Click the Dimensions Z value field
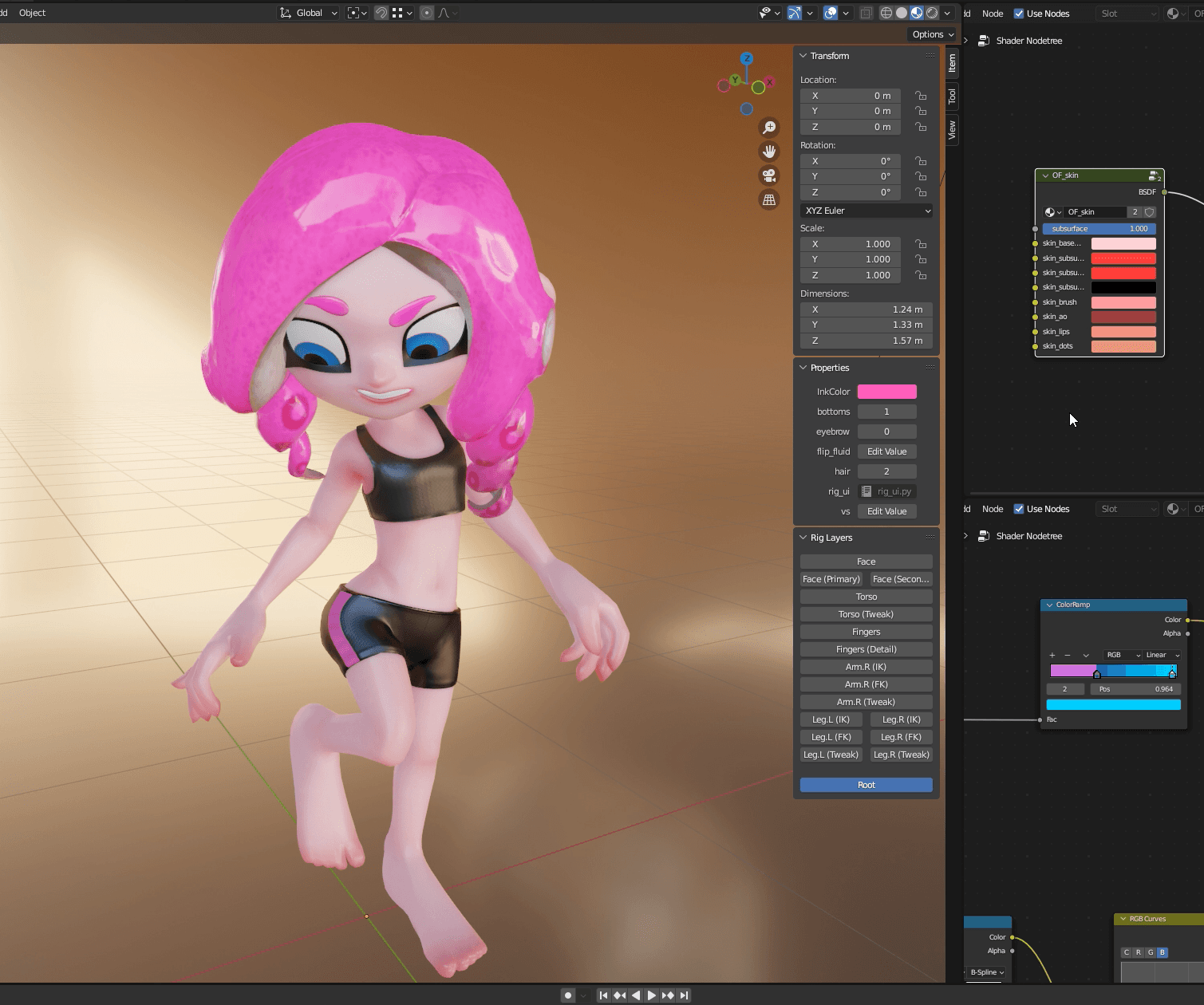 click(x=866, y=341)
